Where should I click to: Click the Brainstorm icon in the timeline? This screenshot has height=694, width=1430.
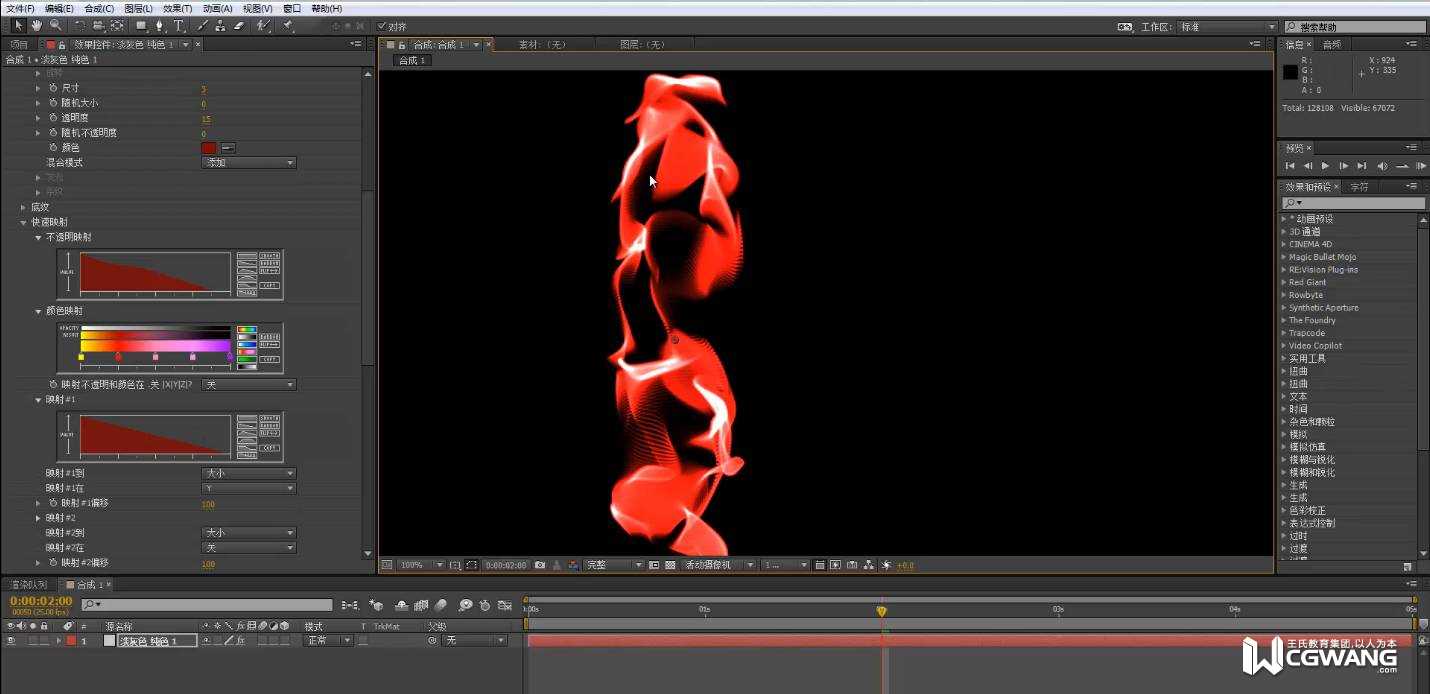[x=465, y=605]
